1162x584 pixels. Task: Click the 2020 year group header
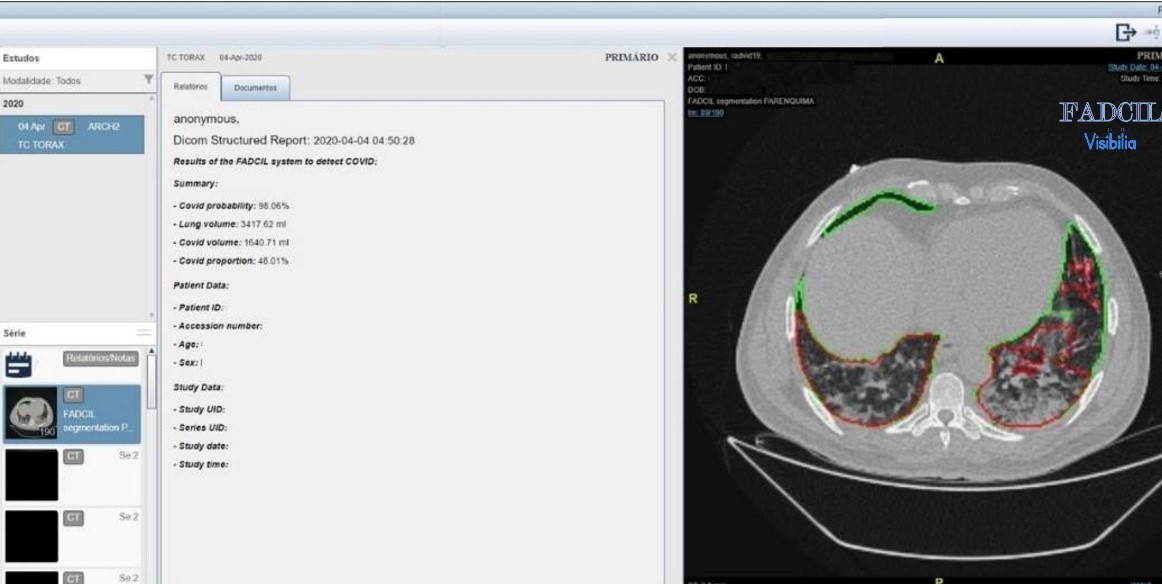click(72, 104)
